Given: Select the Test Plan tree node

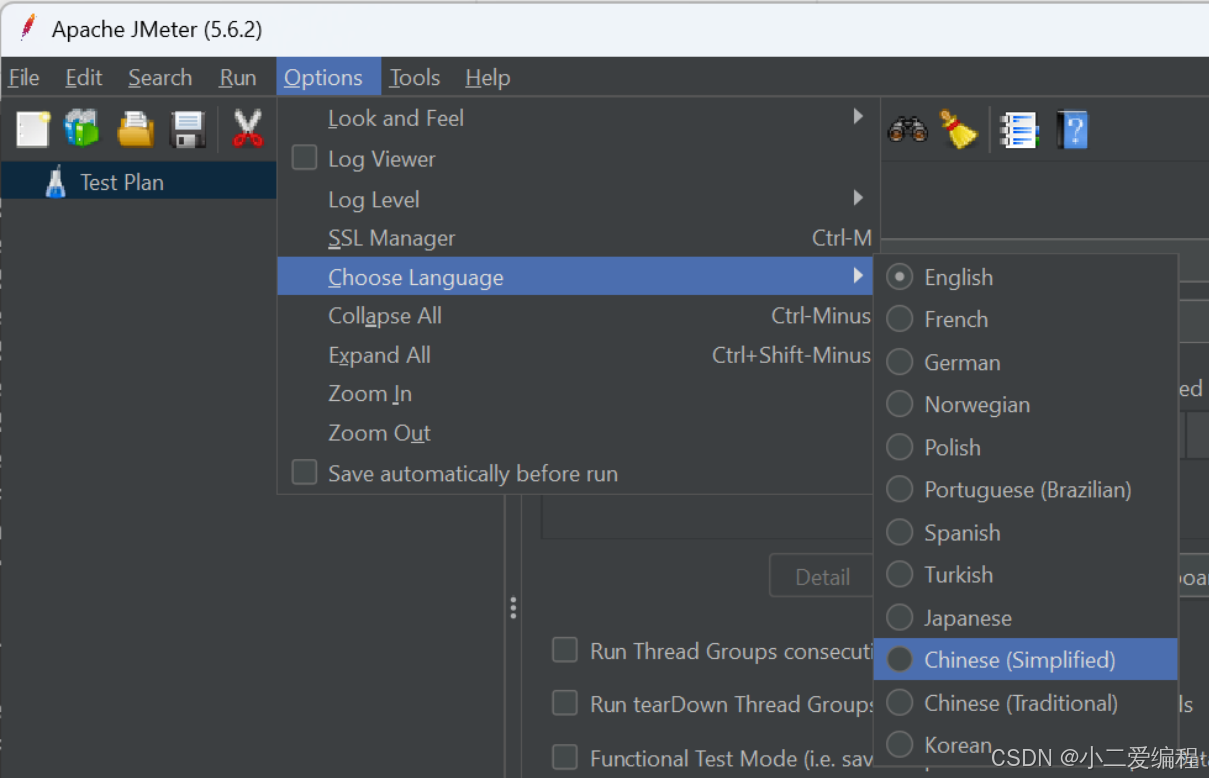Looking at the screenshot, I should [122, 182].
